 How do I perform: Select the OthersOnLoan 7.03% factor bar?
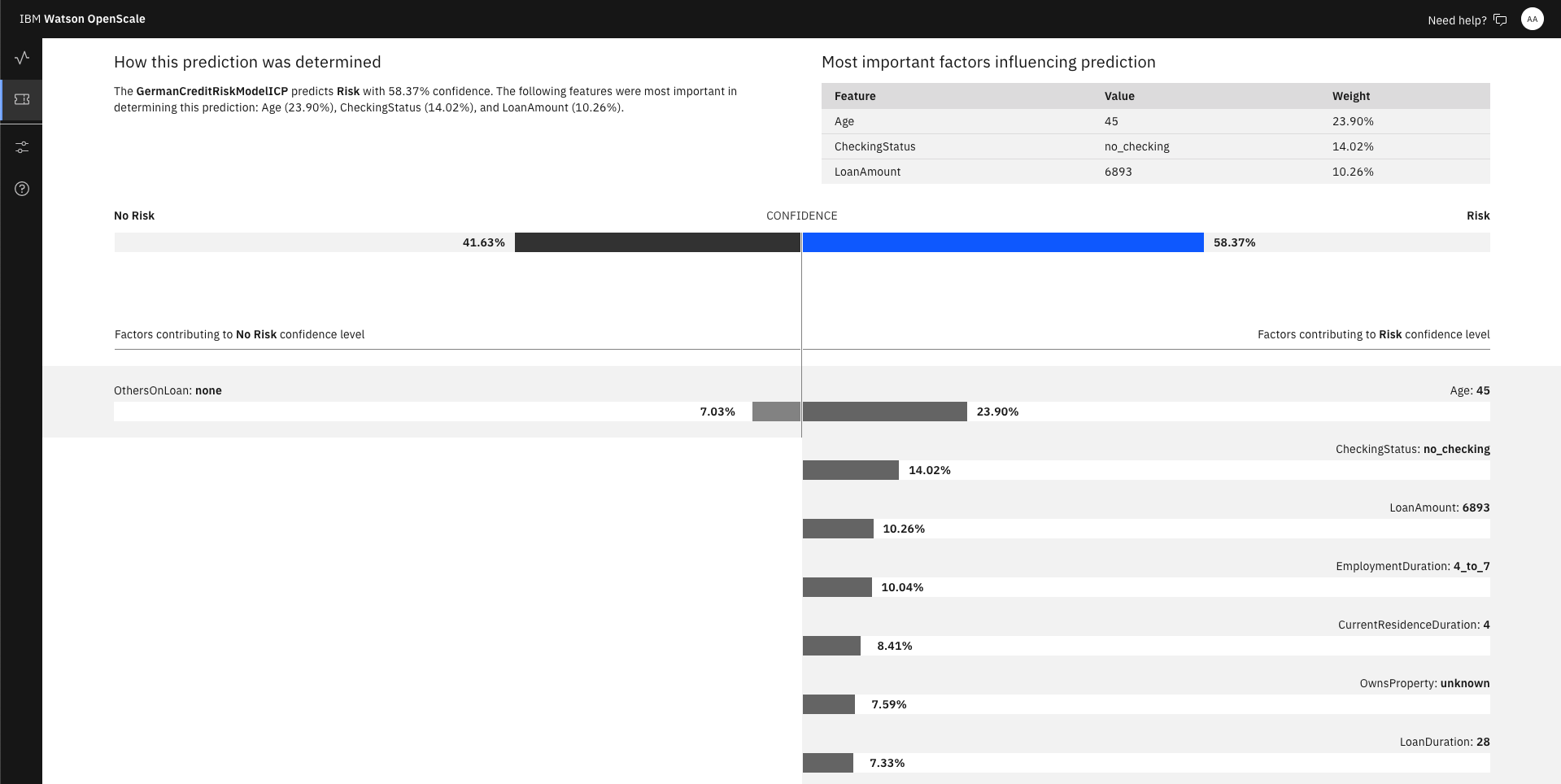coord(776,412)
